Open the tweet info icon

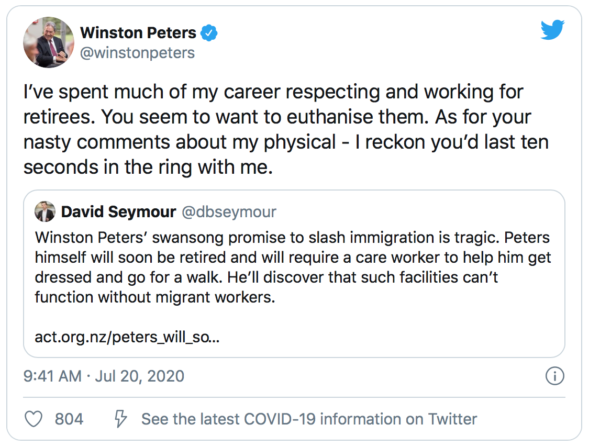[x=555, y=377]
